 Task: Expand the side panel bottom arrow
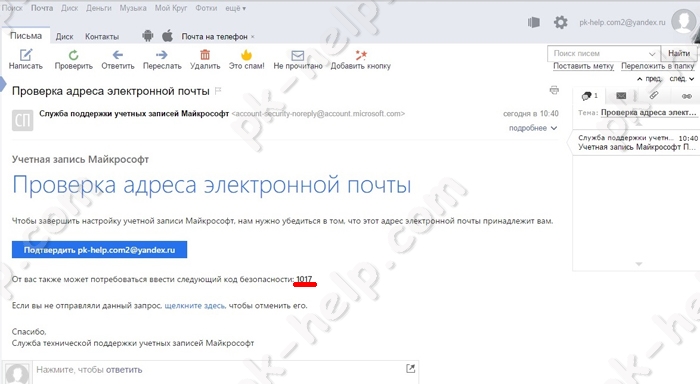point(639,264)
